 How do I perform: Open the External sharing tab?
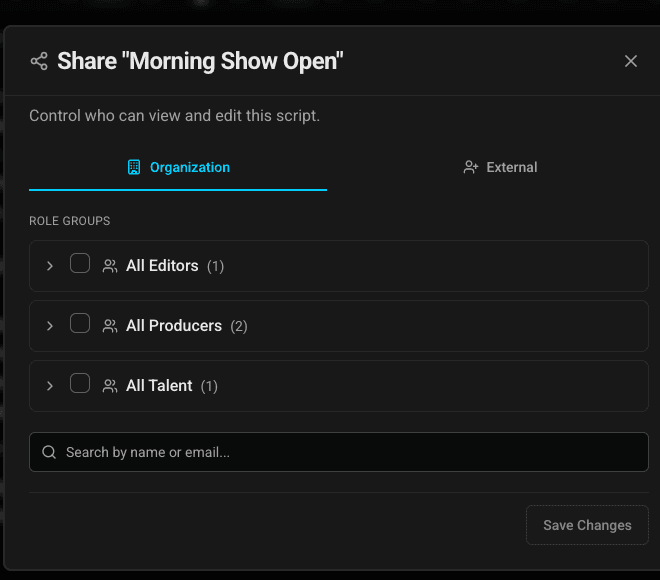tap(501, 167)
